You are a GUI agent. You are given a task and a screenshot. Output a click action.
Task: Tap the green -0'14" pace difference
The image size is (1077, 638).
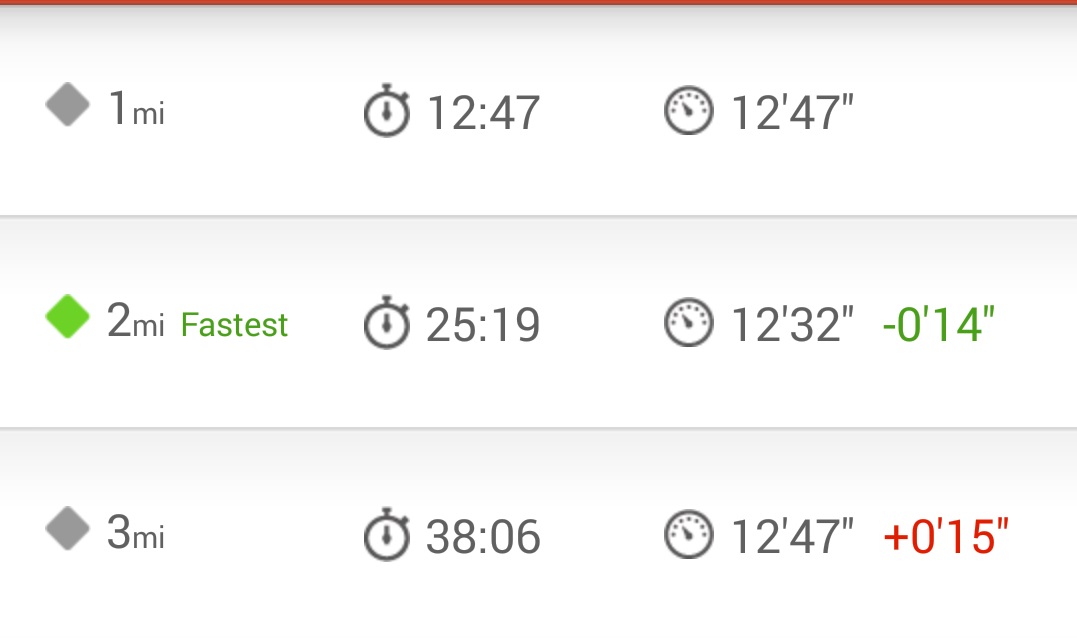tap(939, 325)
